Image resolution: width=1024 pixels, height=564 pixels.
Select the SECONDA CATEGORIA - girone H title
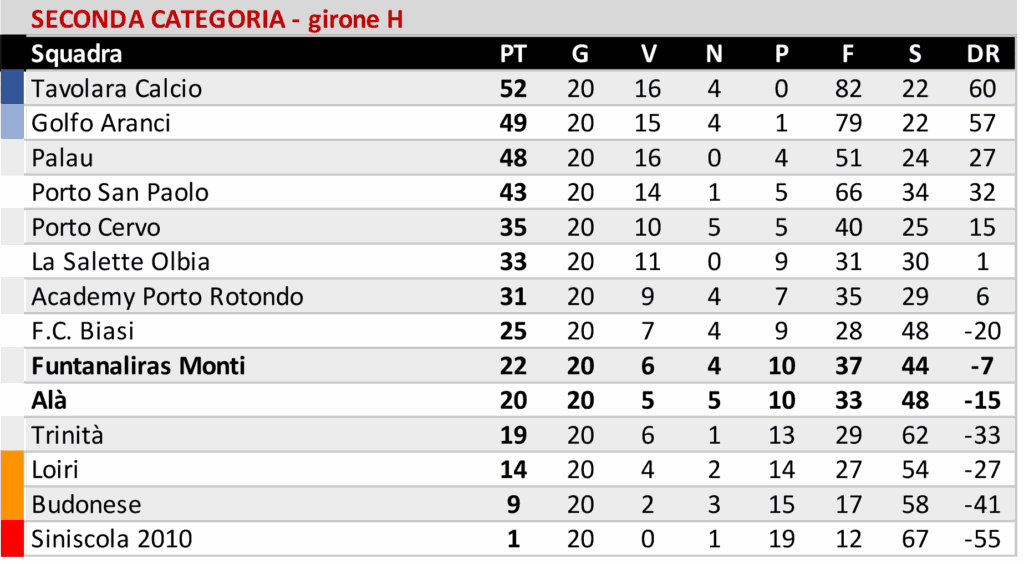click(217, 19)
